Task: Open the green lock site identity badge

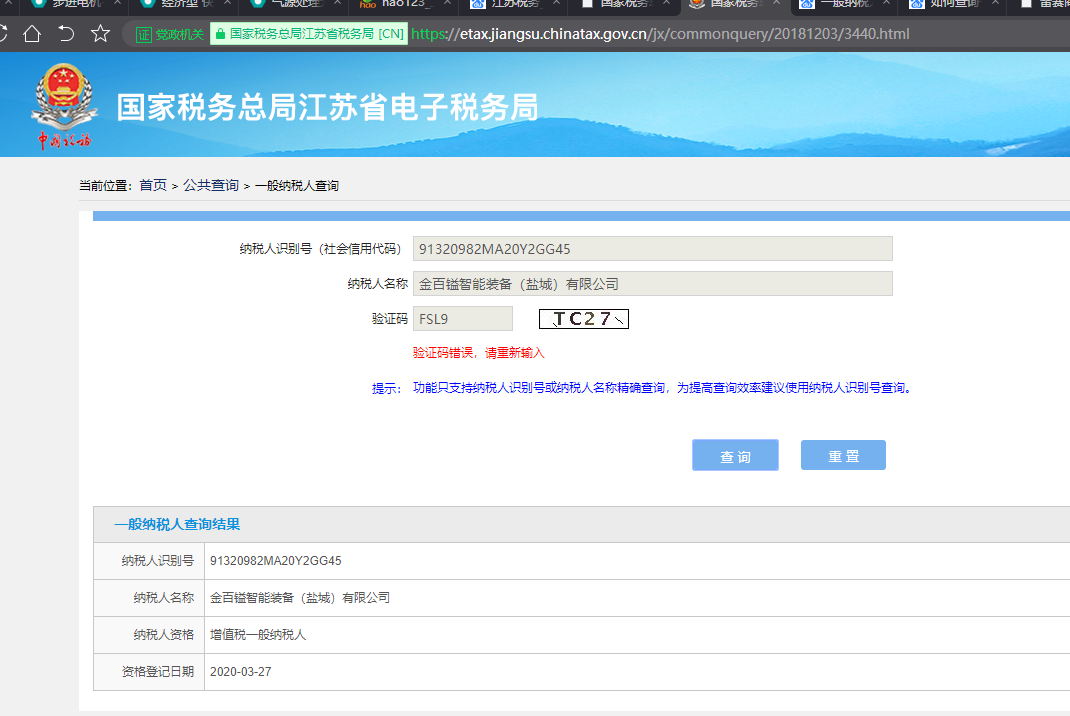Action: (x=308, y=34)
